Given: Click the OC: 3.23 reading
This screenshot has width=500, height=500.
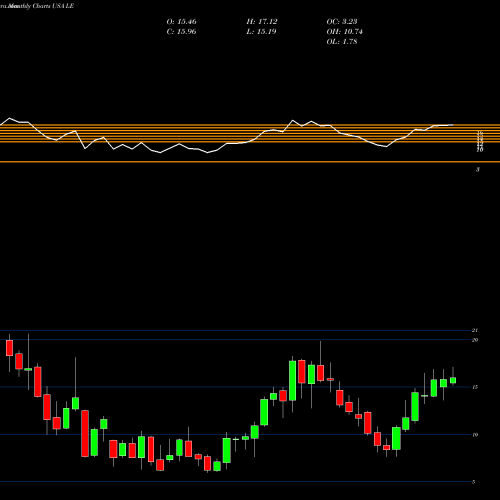Looking at the screenshot, I should pos(342,22).
